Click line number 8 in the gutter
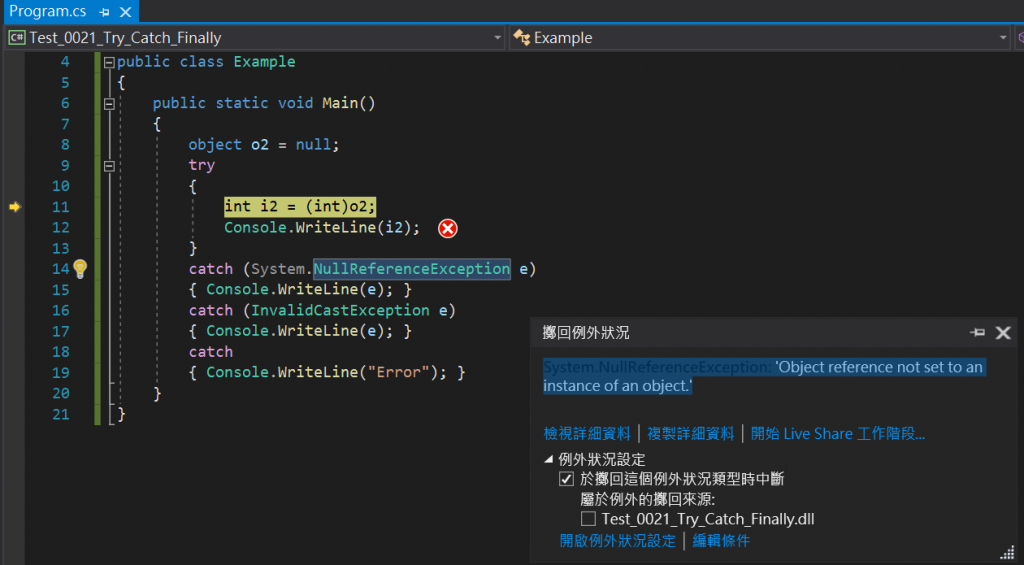The image size is (1024, 565). (x=65, y=144)
